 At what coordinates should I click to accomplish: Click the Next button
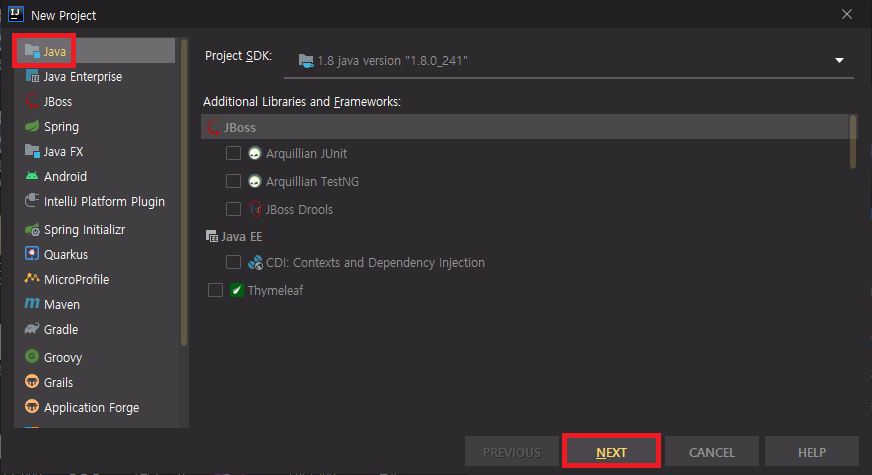[611, 452]
